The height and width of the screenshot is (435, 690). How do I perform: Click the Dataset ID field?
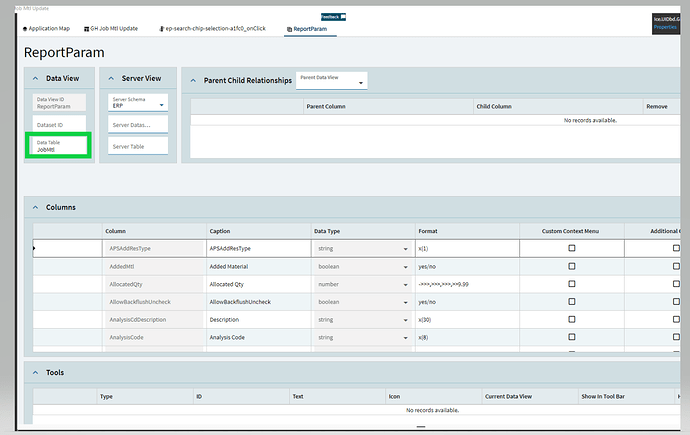tap(59, 125)
